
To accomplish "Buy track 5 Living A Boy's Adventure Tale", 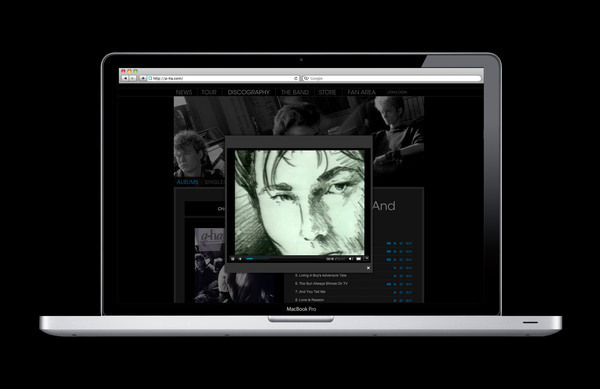I will pos(409,276).
